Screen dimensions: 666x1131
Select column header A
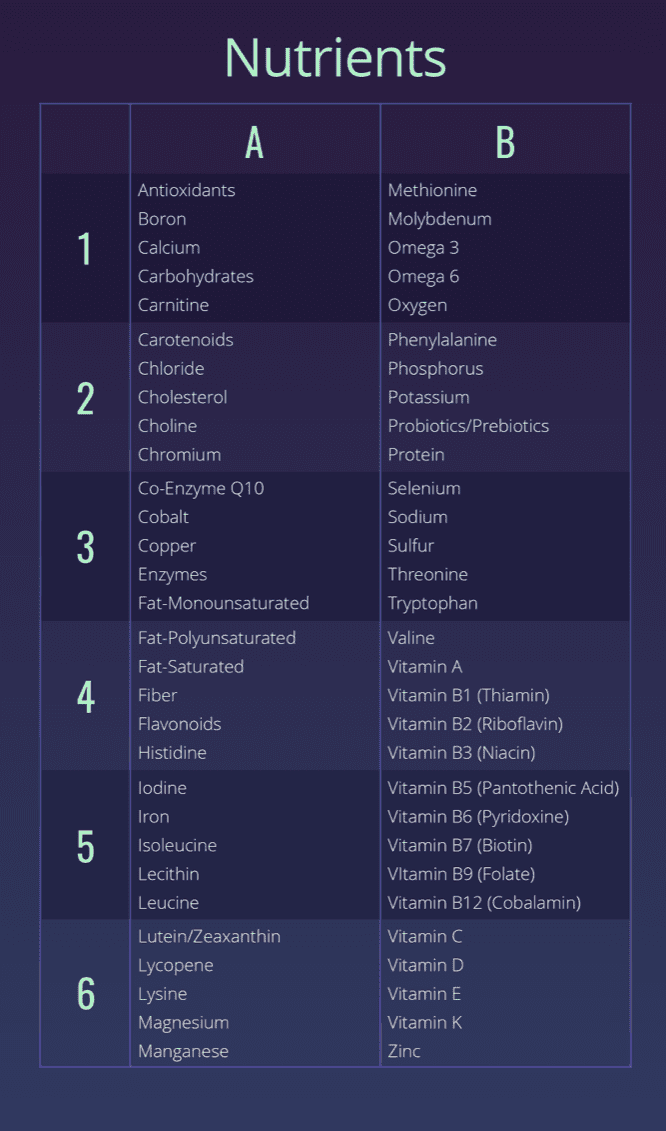[x=254, y=143]
